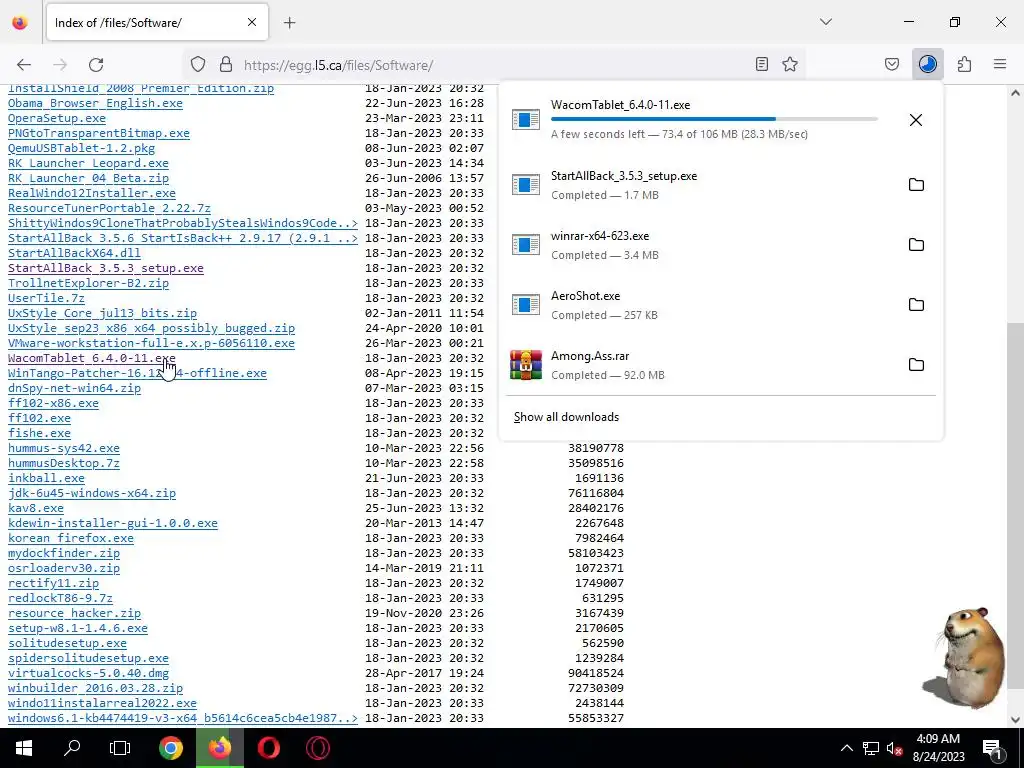Download dnSpy-net-win64.zip
The width and height of the screenshot is (1024, 768).
pyautogui.click(x=74, y=389)
